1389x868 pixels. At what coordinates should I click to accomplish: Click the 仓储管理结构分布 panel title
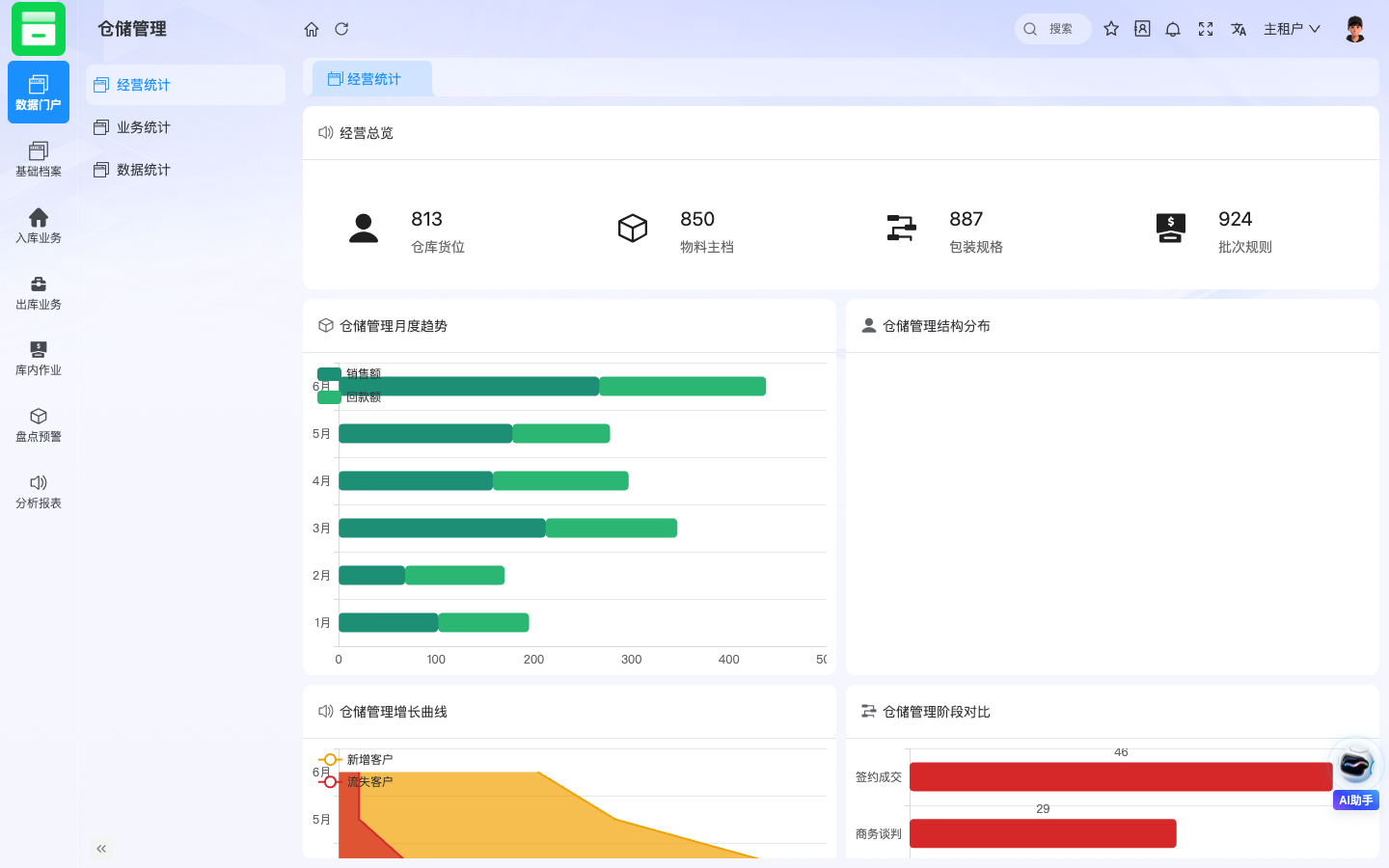[937, 326]
